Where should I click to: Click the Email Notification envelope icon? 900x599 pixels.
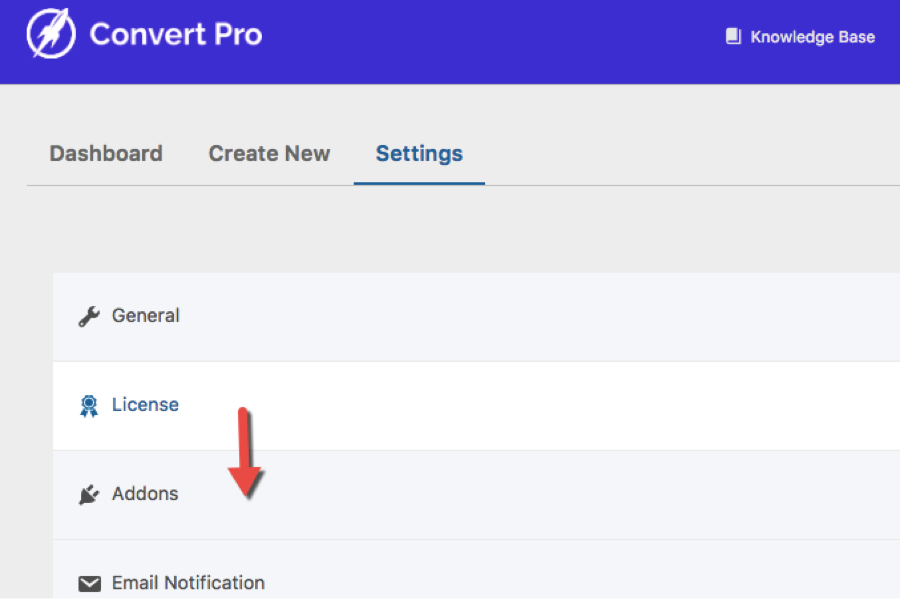pyautogui.click(x=90, y=584)
